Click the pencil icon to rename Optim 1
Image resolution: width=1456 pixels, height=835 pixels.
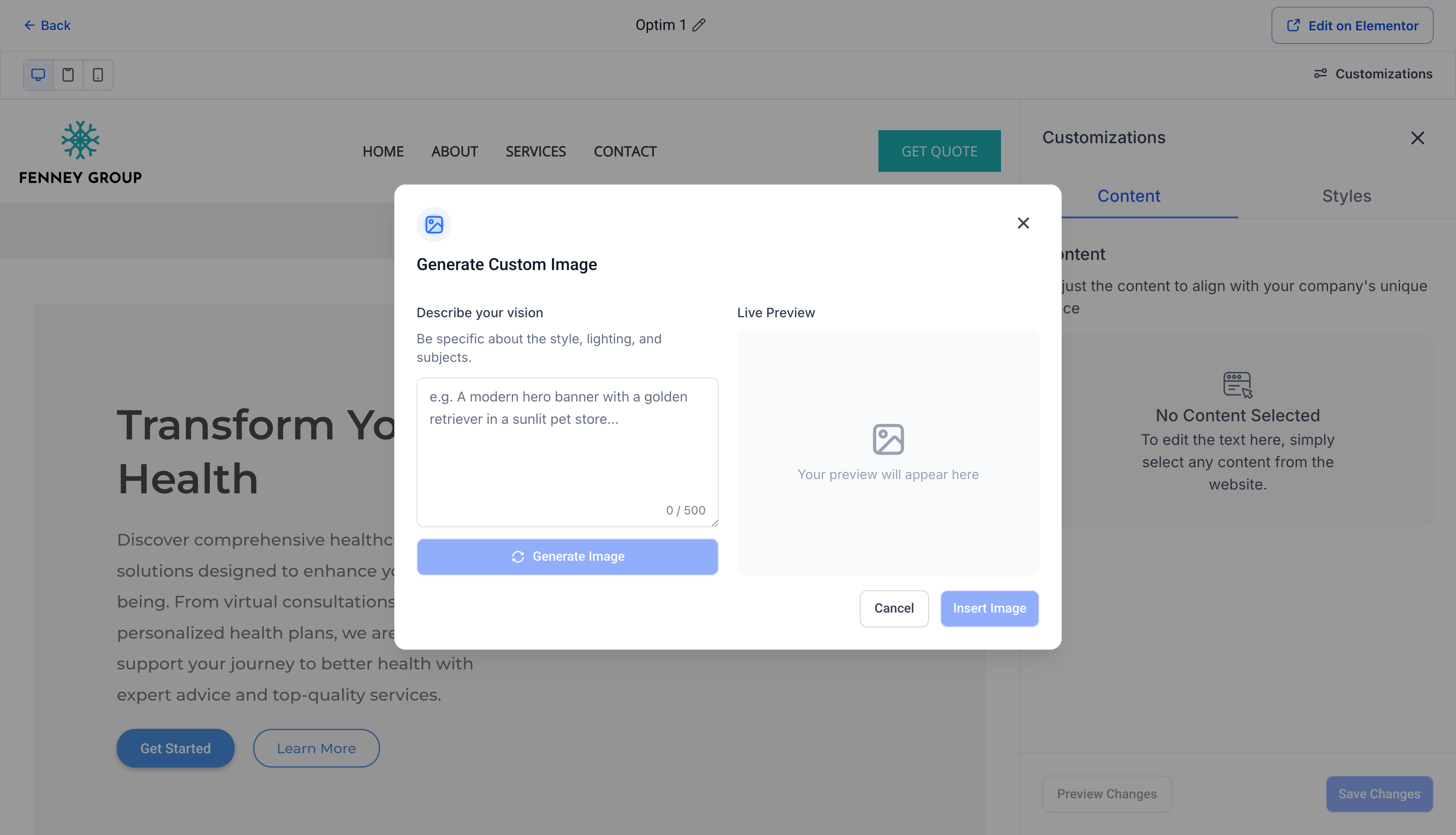(x=699, y=25)
